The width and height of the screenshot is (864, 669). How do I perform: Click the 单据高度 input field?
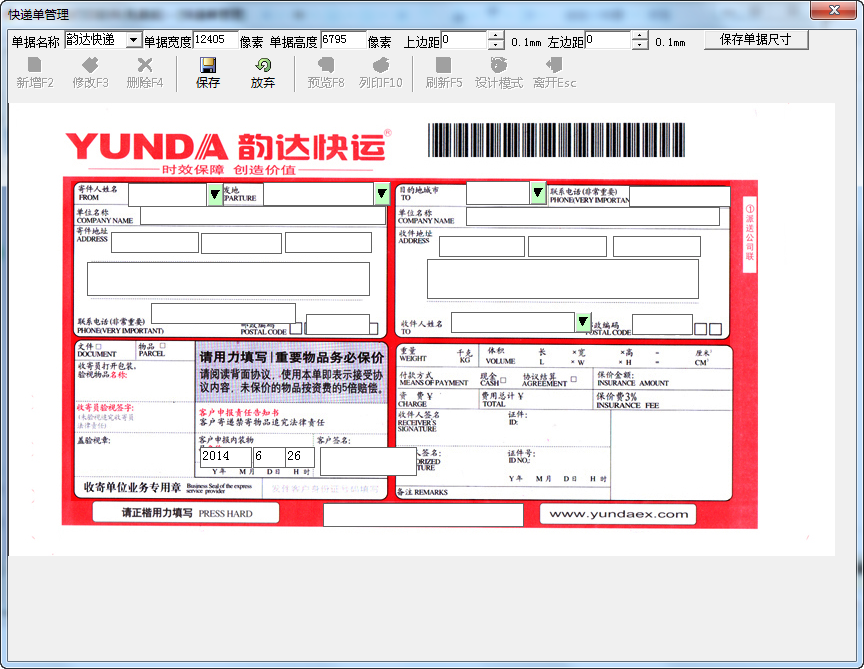(343, 40)
